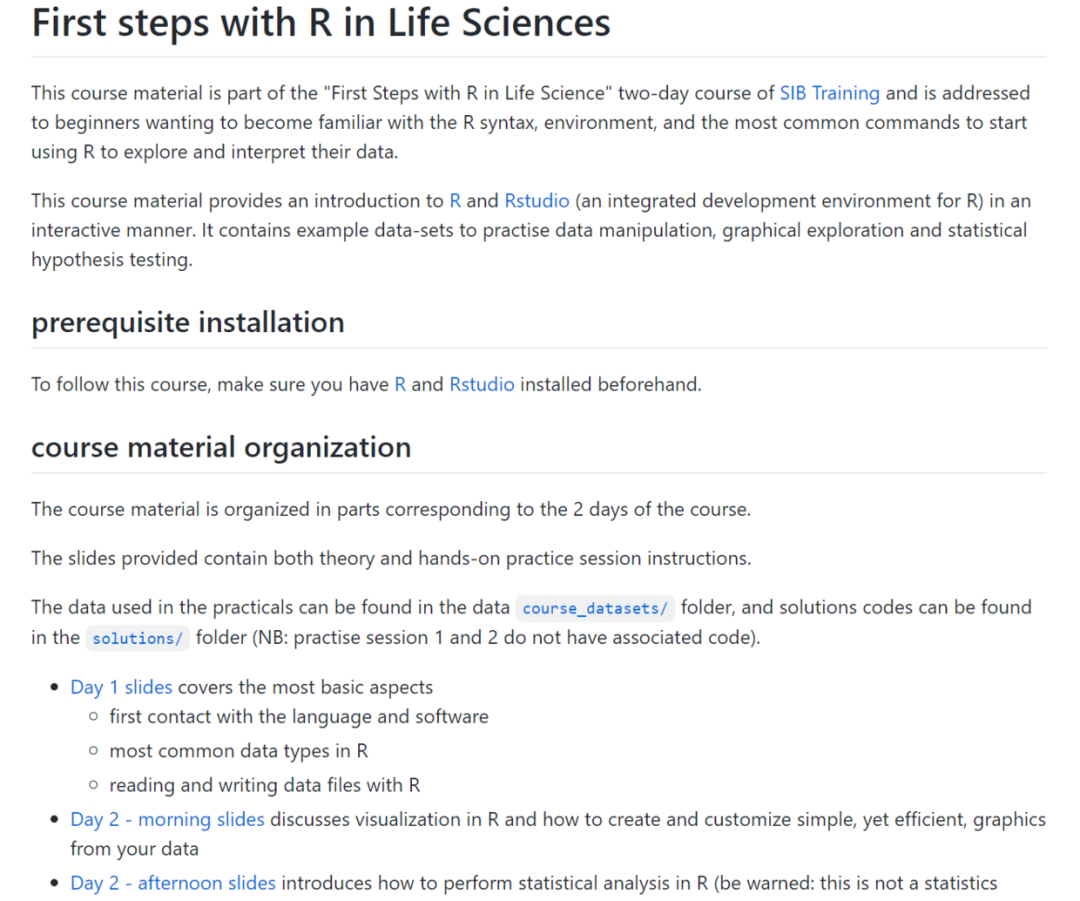The width and height of the screenshot is (1080, 901).
Task: Click the 'covers the most basic aspects' text
Action: [x=305, y=687]
